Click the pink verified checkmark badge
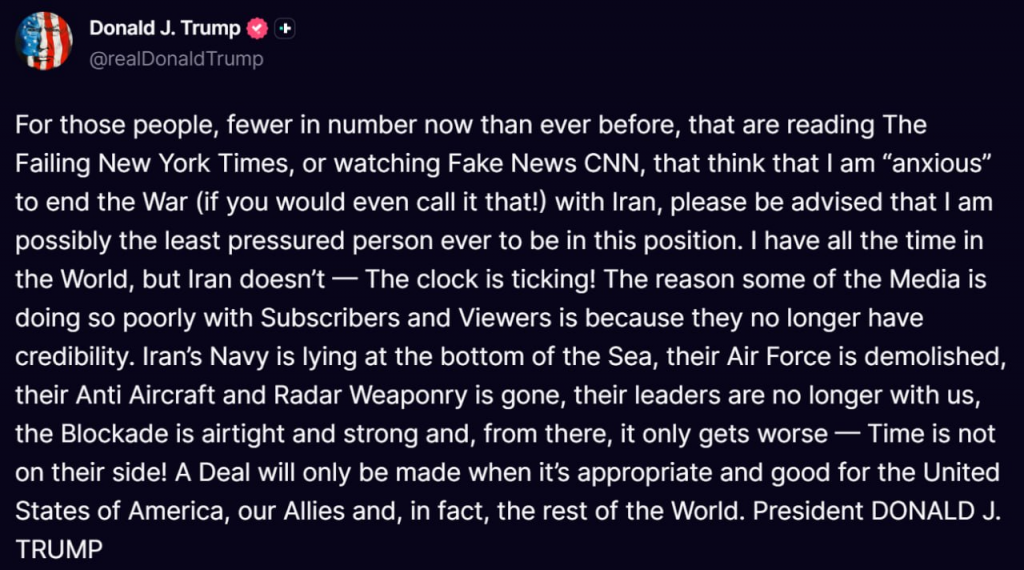Screen dimensions: 1024x570 (257, 29)
